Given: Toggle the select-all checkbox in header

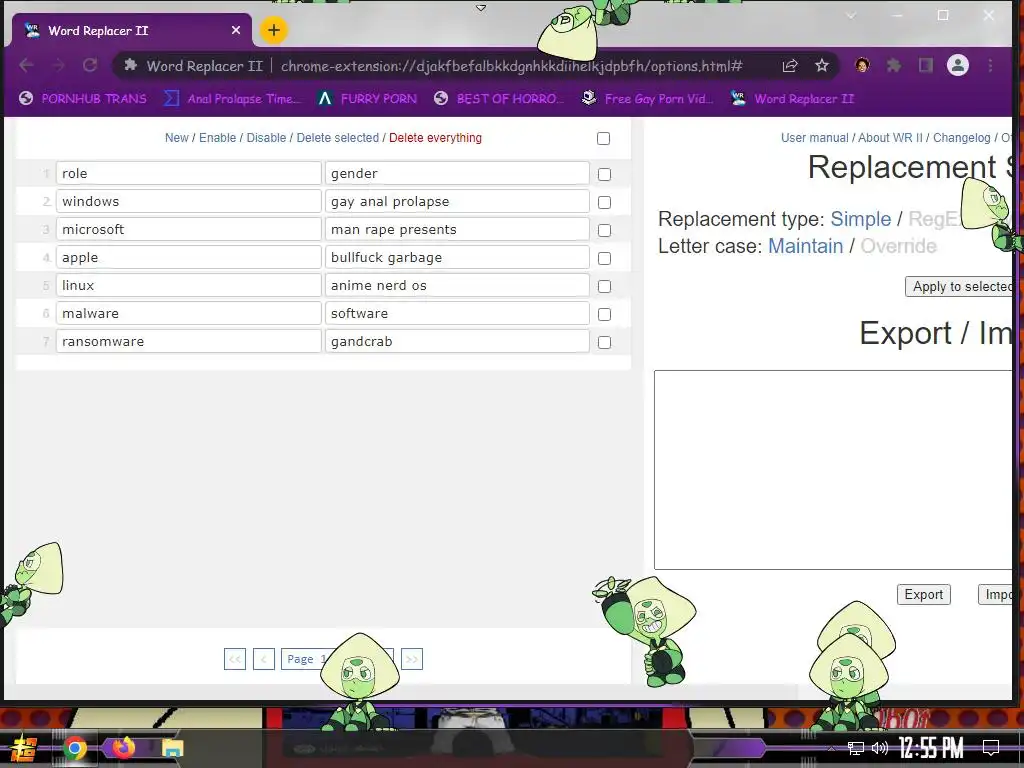Looking at the screenshot, I should 603,138.
